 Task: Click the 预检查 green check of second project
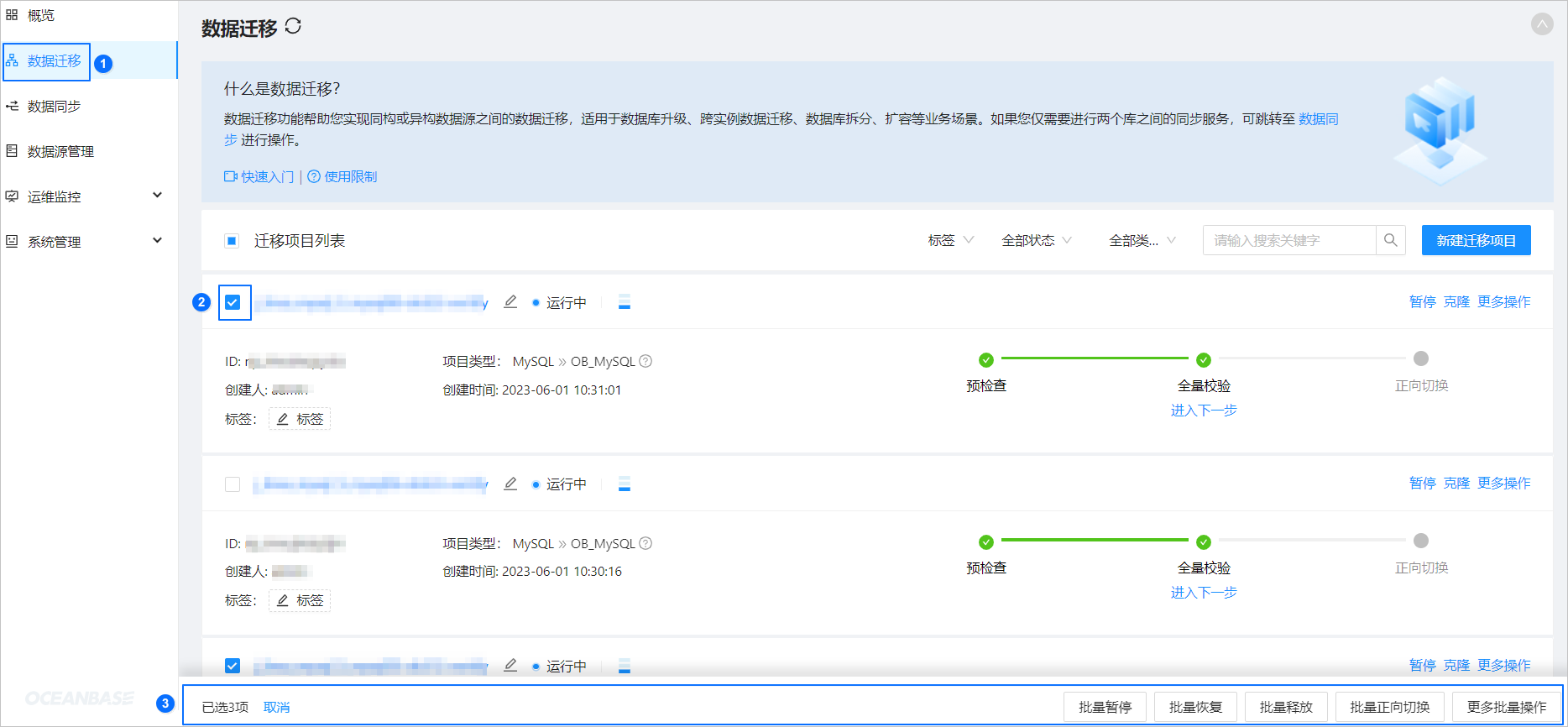click(x=986, y=542)
